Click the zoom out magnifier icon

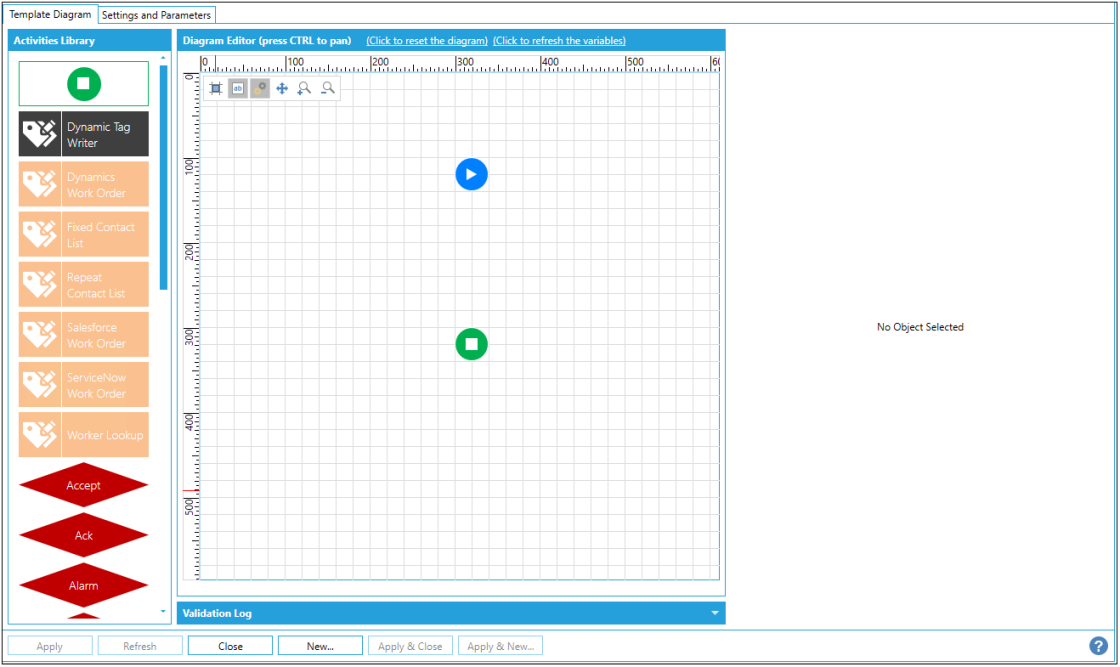(x=327, y=88)
